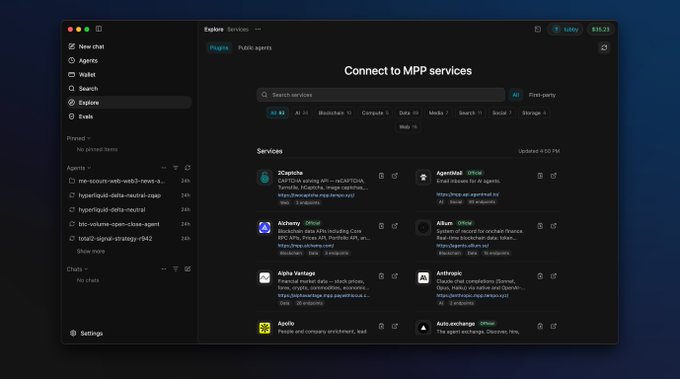Open agent me-scours-web-web3-news

coord(129,181)
